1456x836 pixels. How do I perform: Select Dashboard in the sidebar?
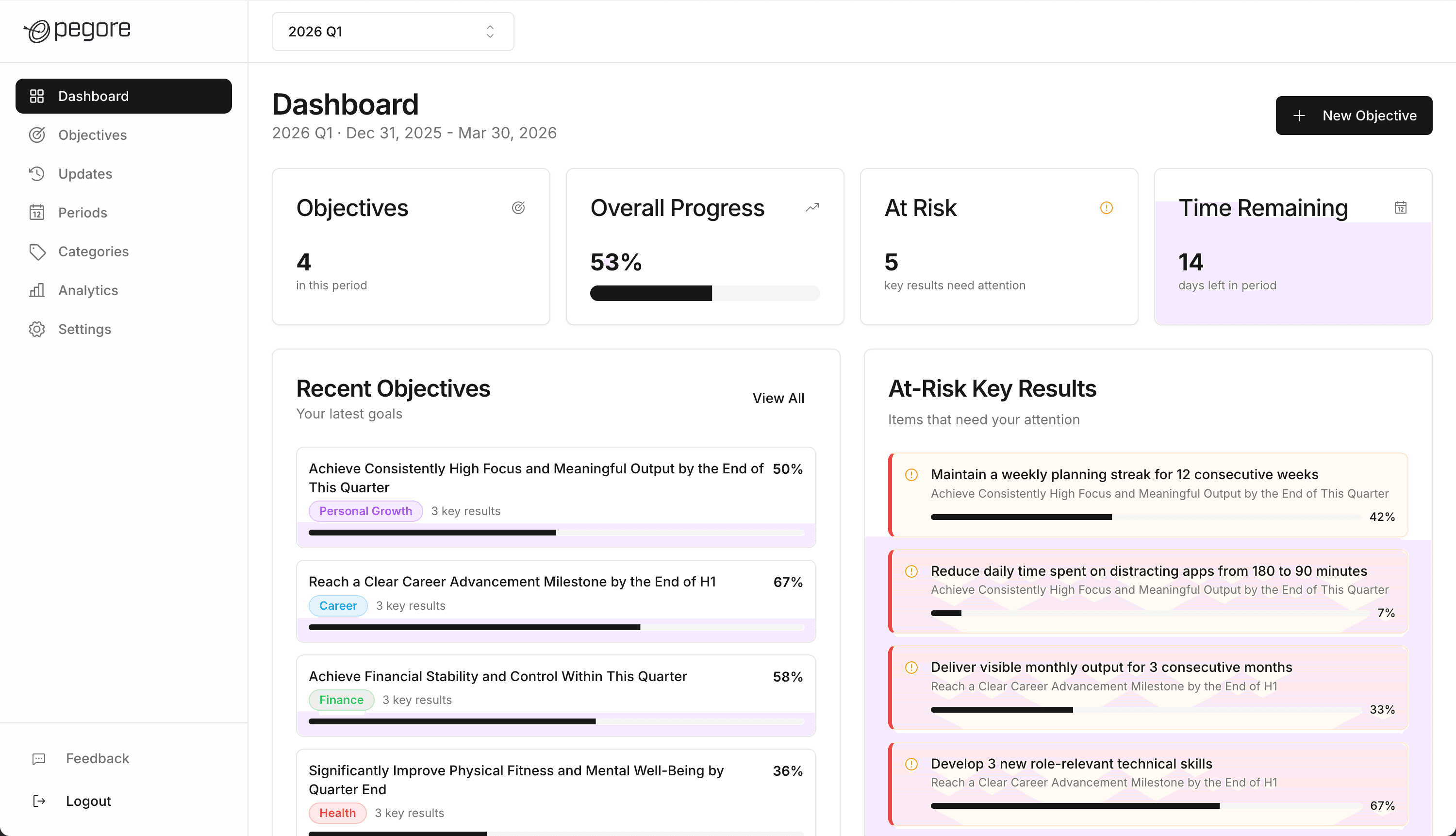(x=94, y=96)
